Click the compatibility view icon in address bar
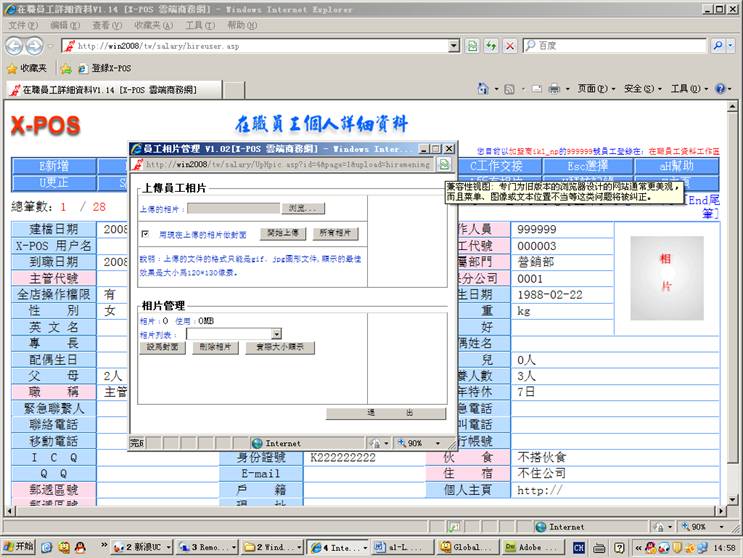 473,46
